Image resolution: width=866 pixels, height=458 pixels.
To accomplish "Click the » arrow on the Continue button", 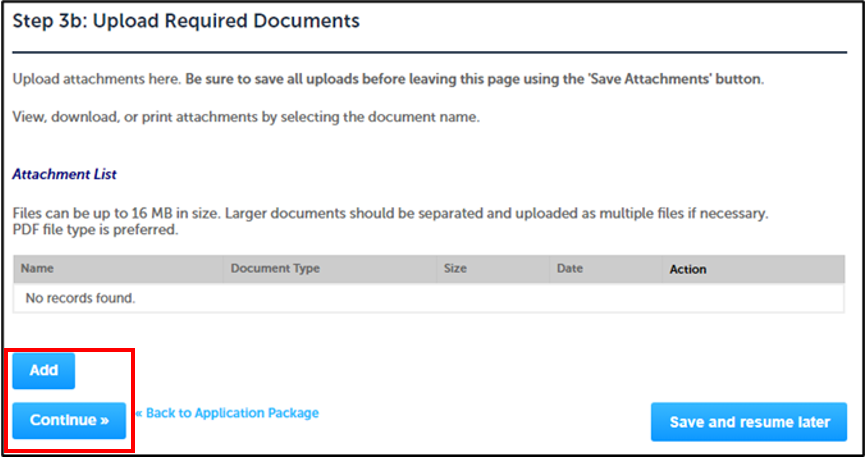I will pos(104,421).
